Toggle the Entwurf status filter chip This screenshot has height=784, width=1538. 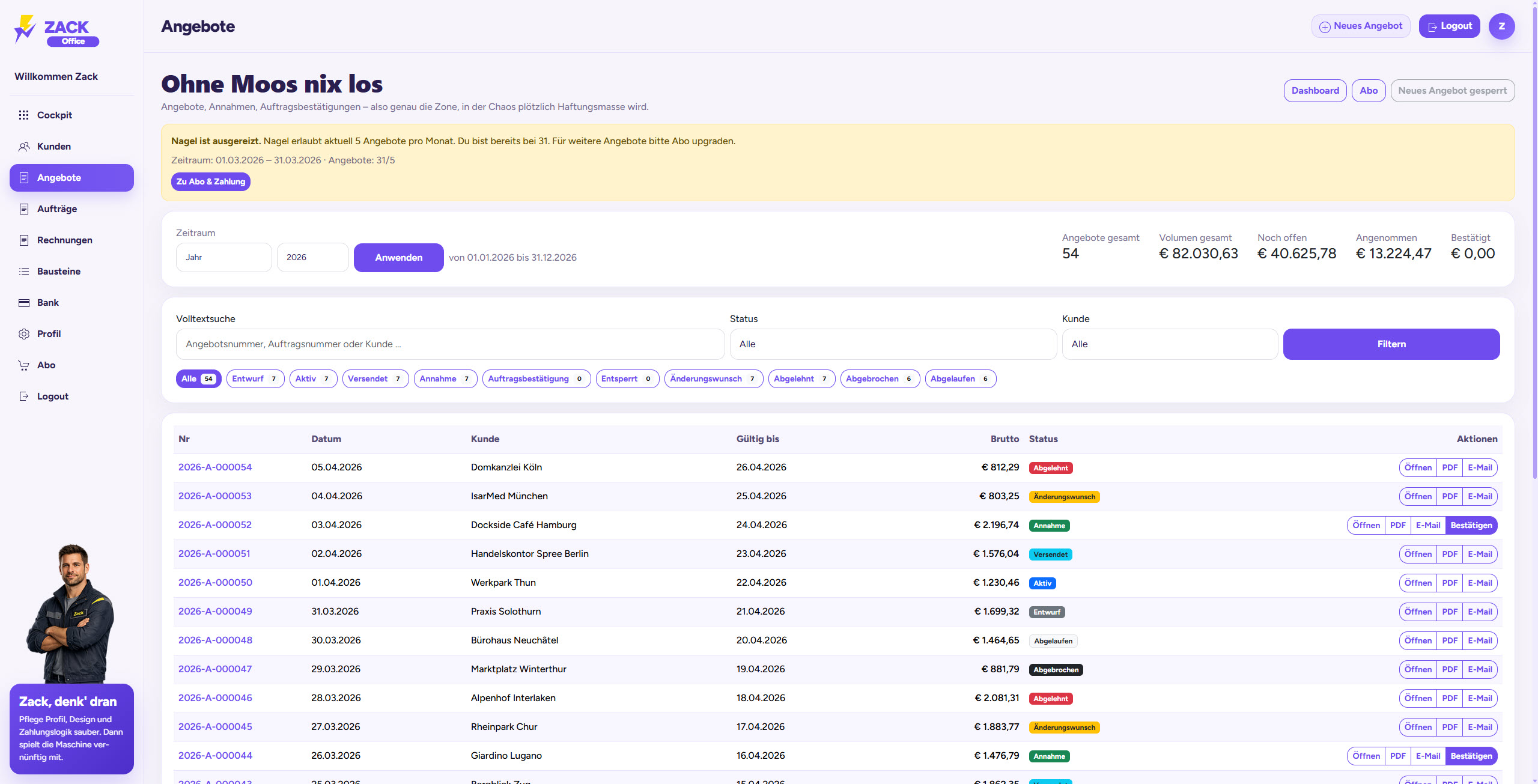pyautogui.click(x=255, y=379)
